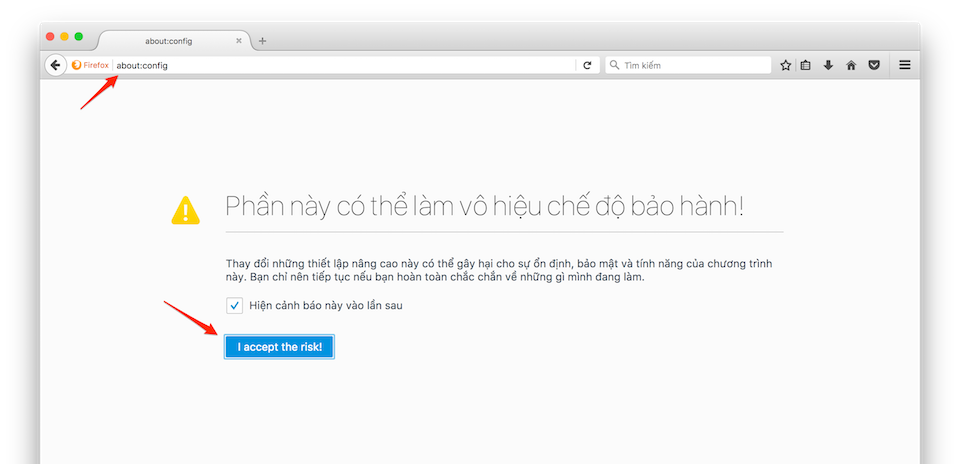Viewport: 960px width, 464px height.
Task: Open a new tab with the plus button
Action: pyautogui.click(x=263, y=41)
